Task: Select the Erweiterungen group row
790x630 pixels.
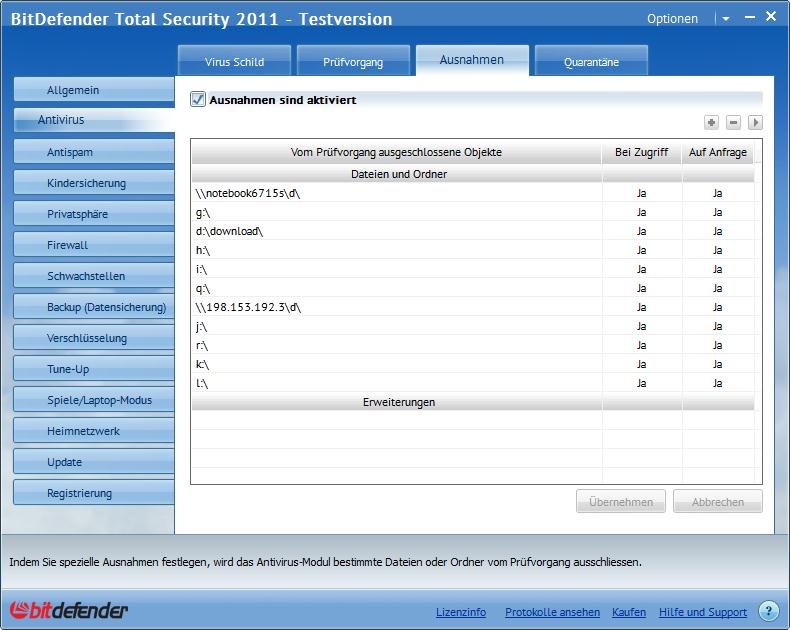Action: click(473, 402)
